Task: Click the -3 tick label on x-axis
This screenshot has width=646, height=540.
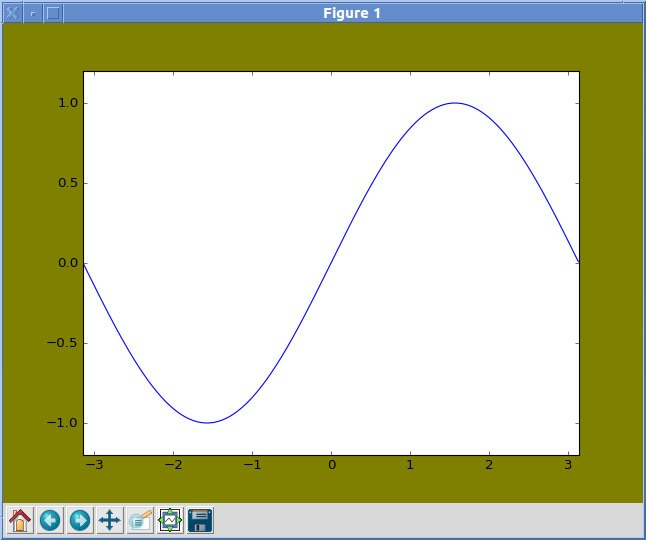Action: (x=93, y=465)
